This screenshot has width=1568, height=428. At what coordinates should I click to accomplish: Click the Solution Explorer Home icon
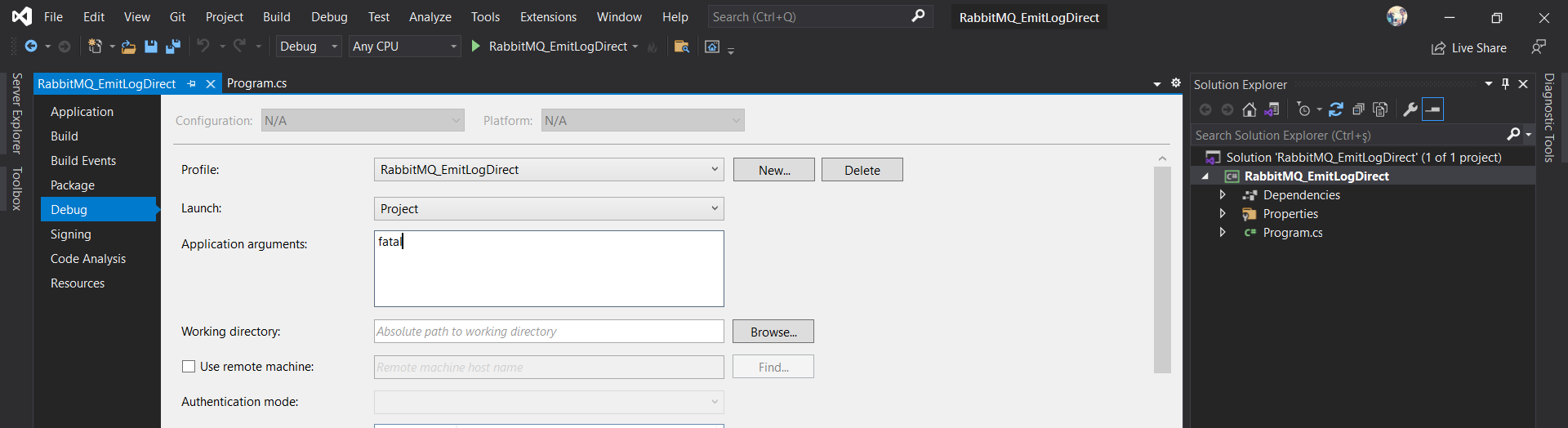1249,109
